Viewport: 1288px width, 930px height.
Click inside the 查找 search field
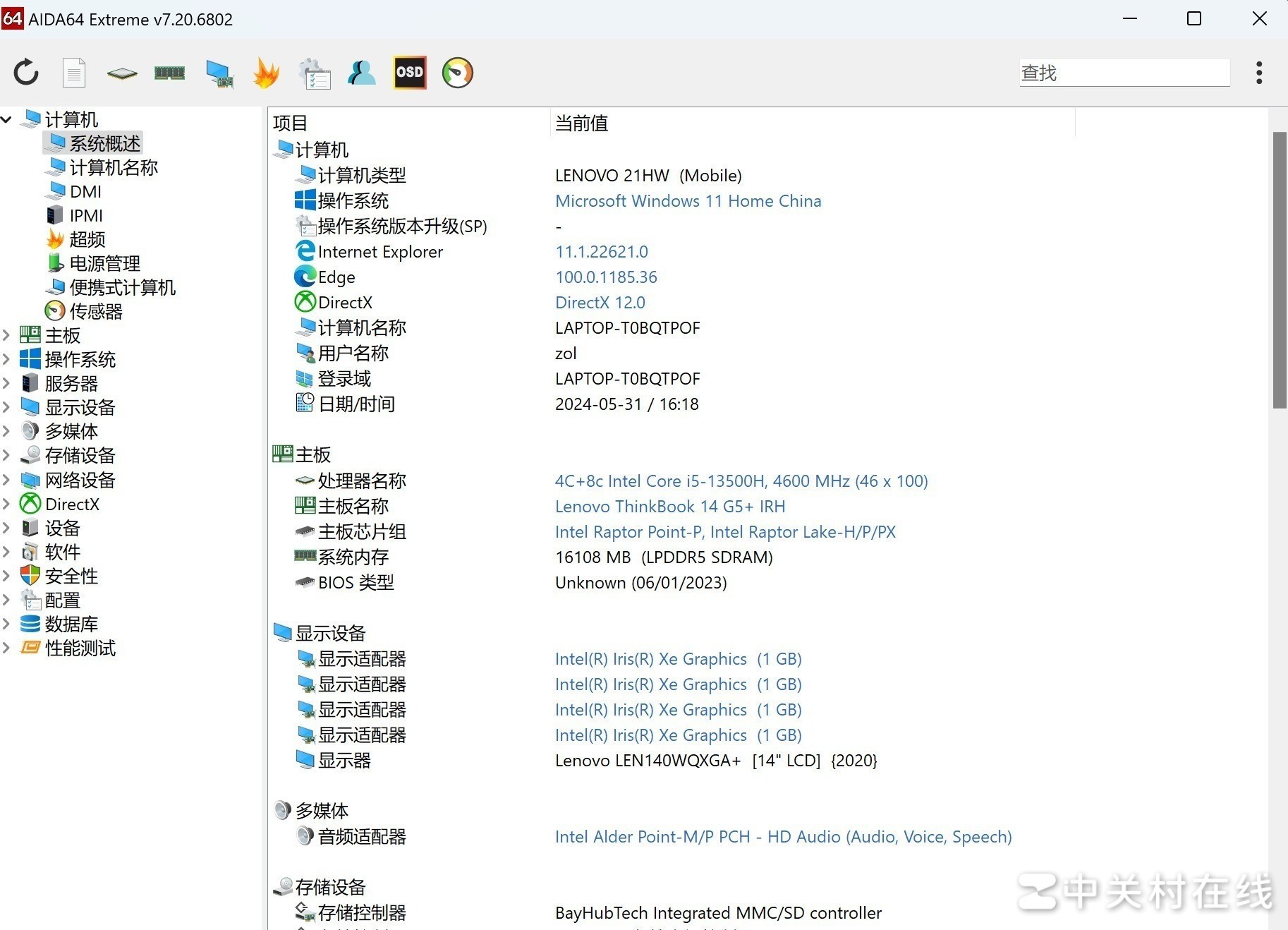tap(1124, 73)
